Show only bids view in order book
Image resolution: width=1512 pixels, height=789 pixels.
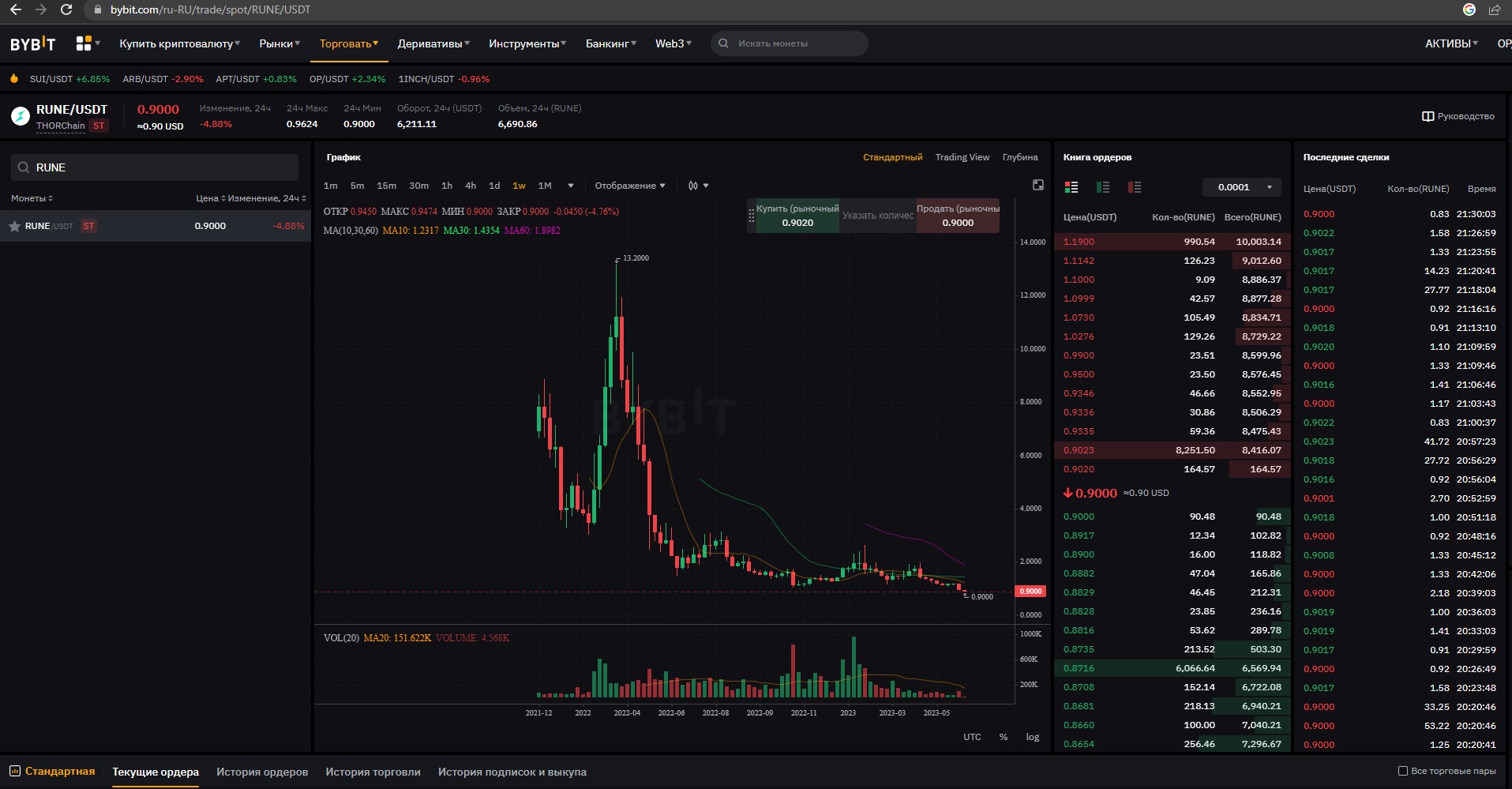1103,187
